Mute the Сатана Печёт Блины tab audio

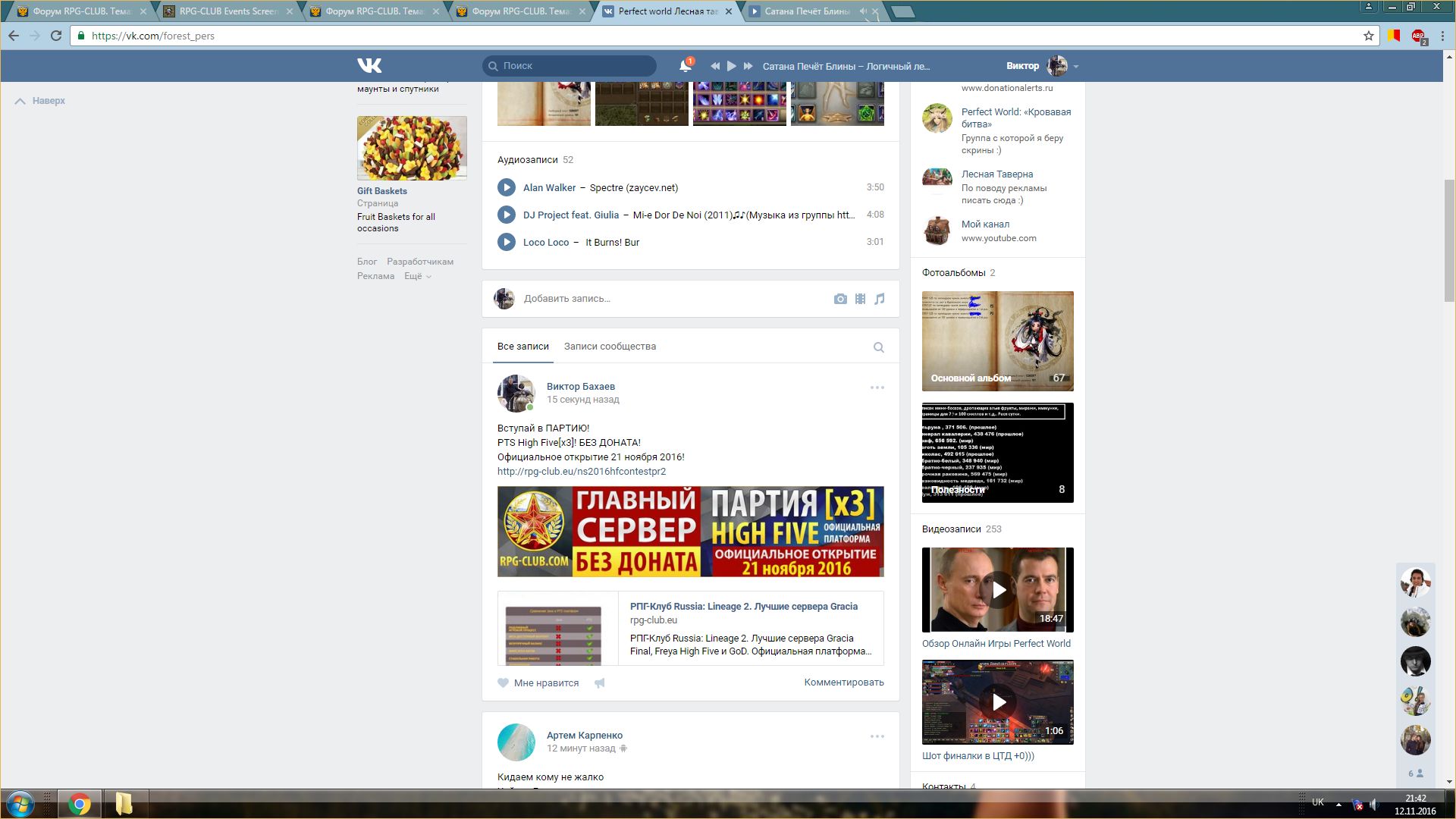tap(862, 11)
